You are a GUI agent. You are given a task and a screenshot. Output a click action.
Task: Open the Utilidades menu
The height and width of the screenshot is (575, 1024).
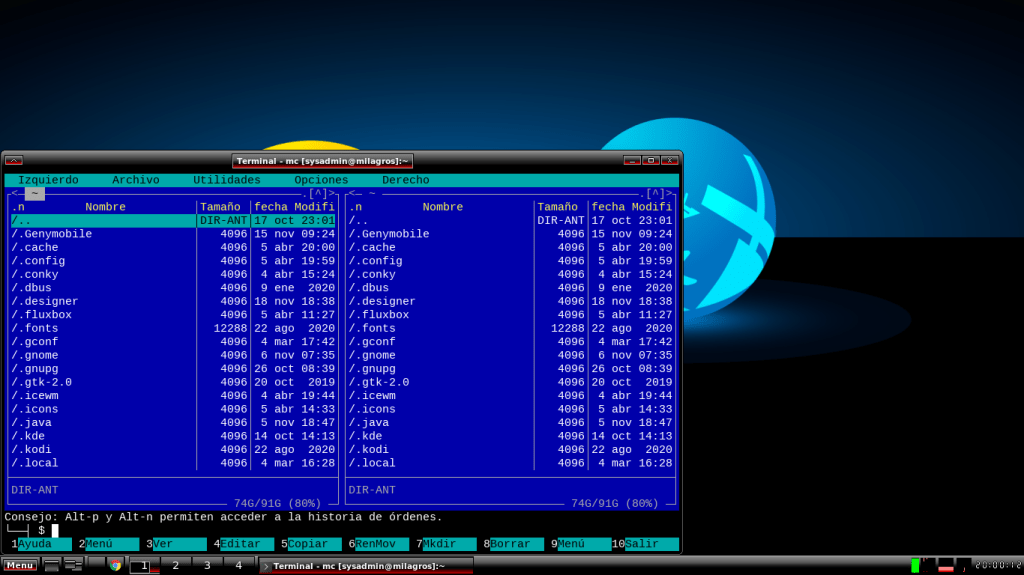coord(226,180)
